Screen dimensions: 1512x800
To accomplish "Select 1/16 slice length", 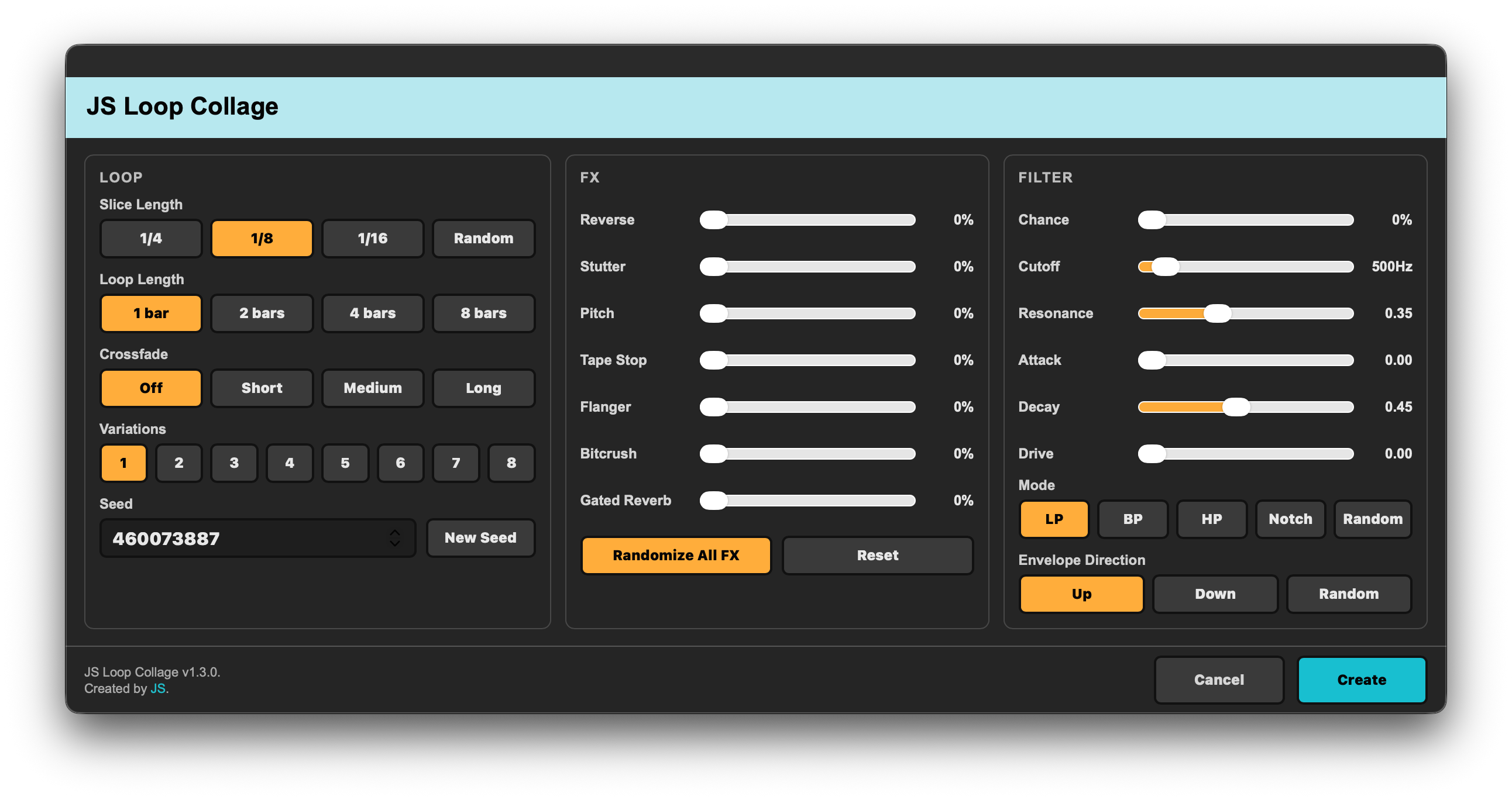I will pos(373,238).
